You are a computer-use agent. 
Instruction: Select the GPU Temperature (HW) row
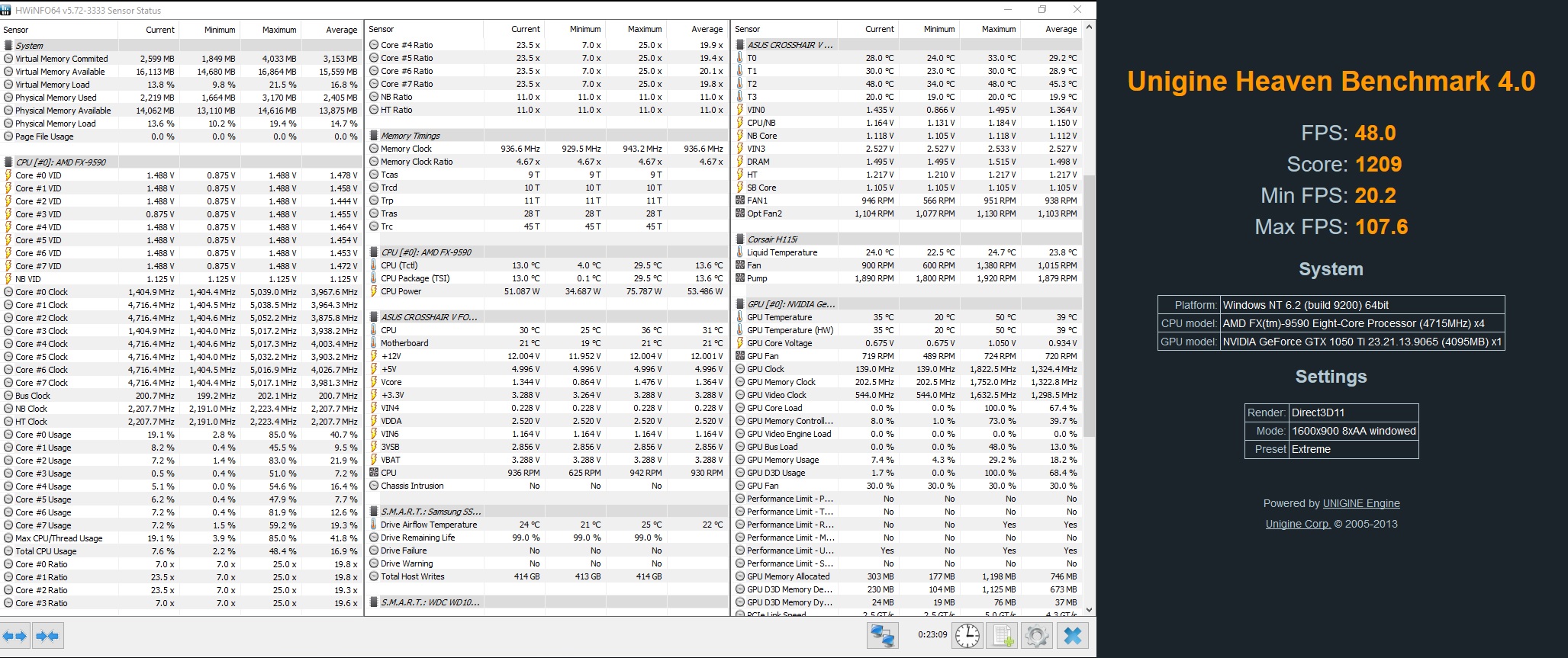[906, 330]
